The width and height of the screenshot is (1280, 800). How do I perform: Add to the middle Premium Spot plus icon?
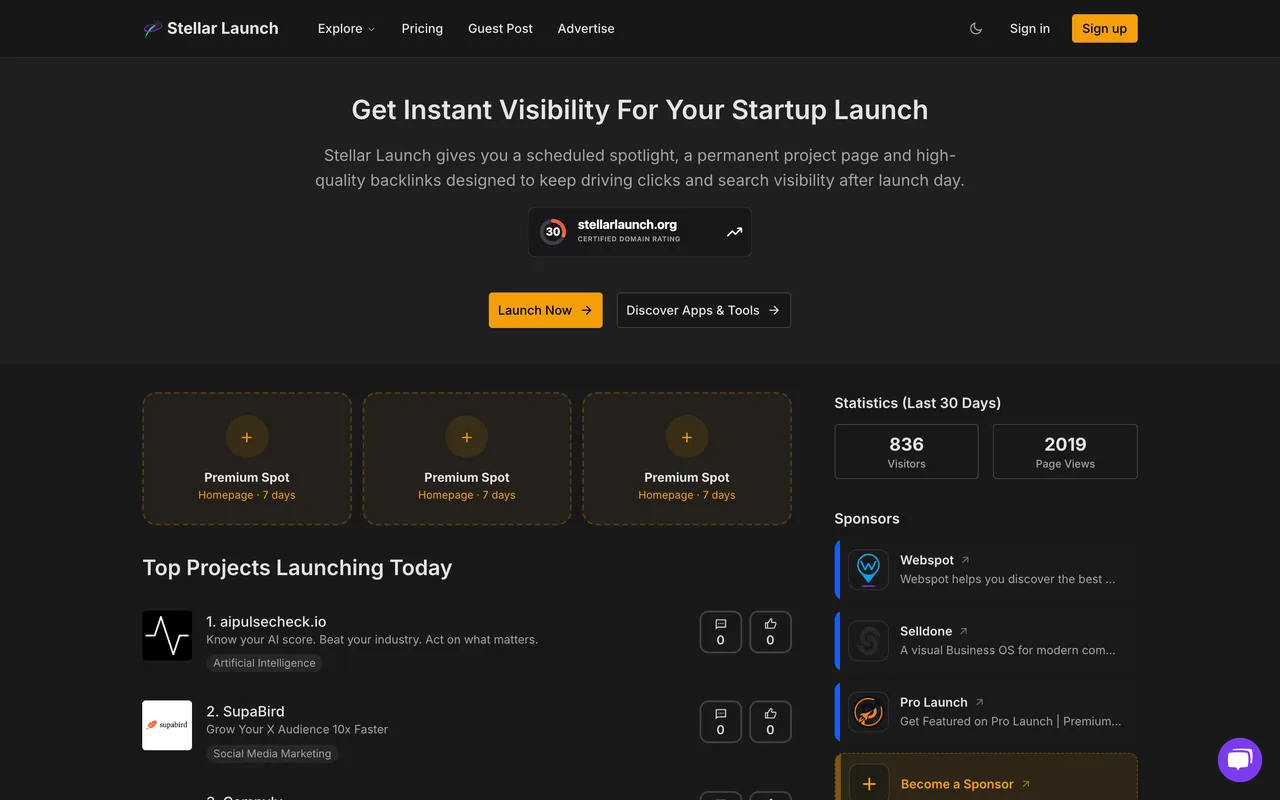pos(467,437)
